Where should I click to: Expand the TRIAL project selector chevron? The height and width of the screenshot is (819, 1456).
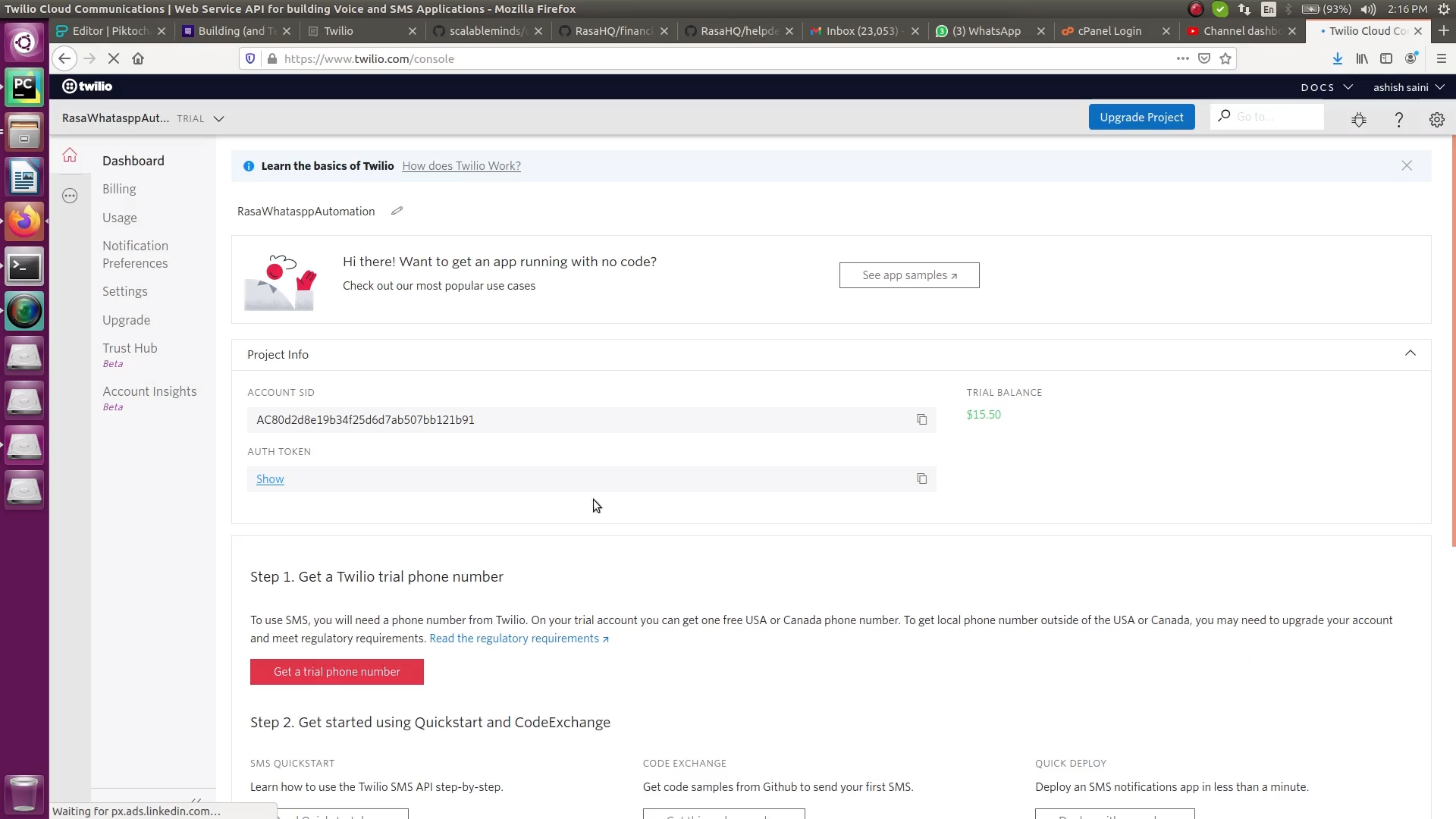[218, 118]
